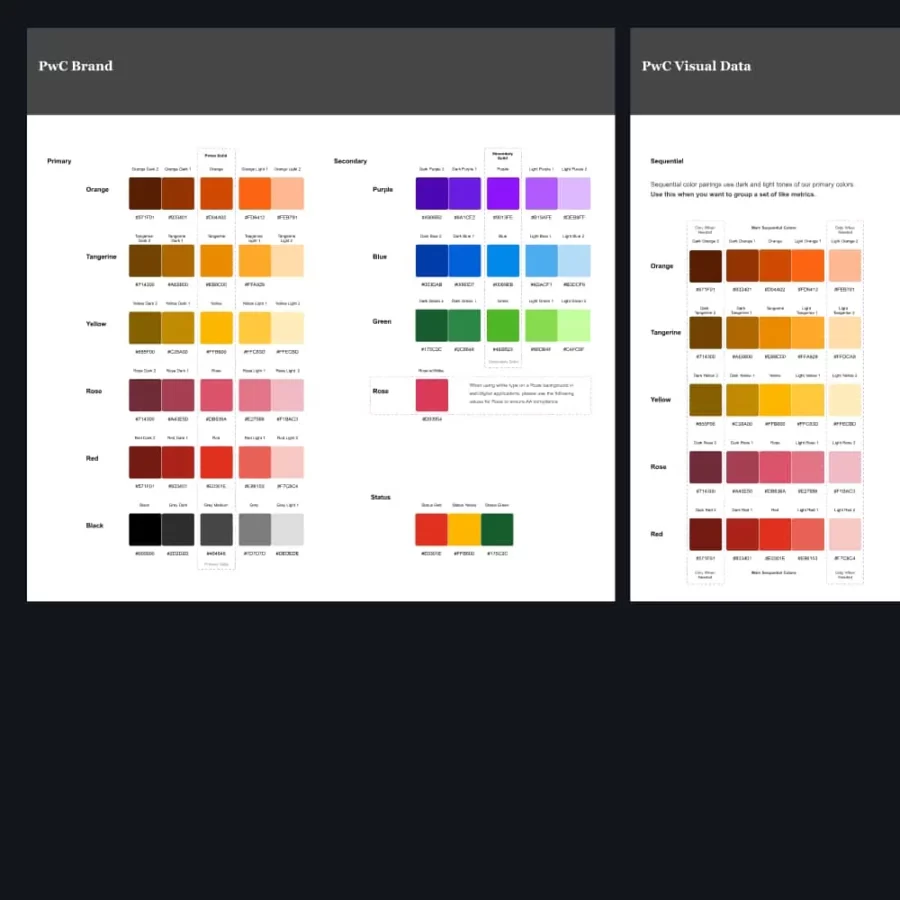Pick the primary Tangerine swatch in PwC Brand
Screen dimensions: 900x900
point(216,260)
